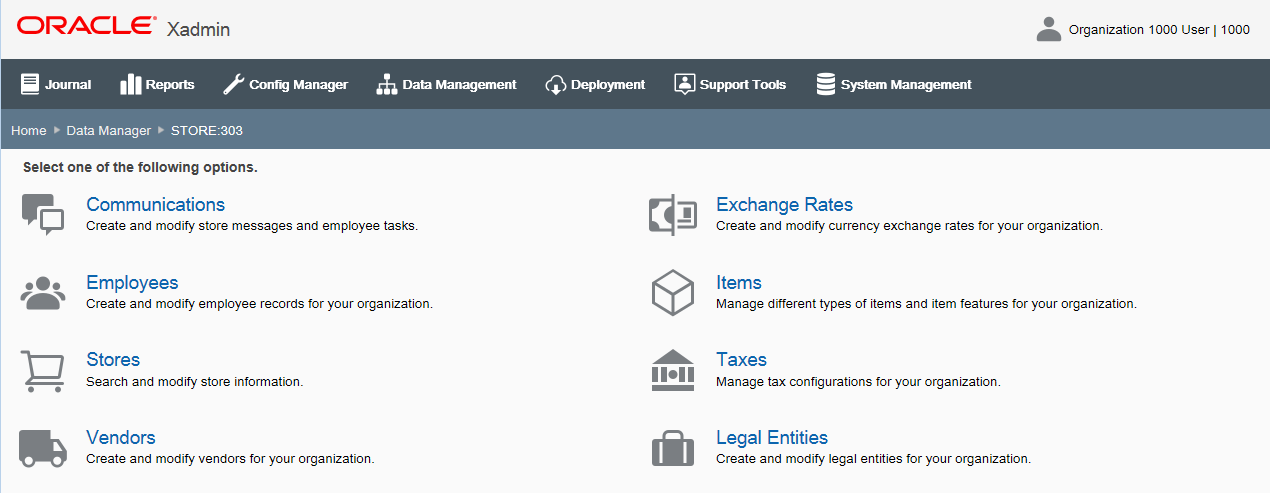Click the Data Management hierarchy icon
This screenshot has height=493, width=1270.
[386, 84]
